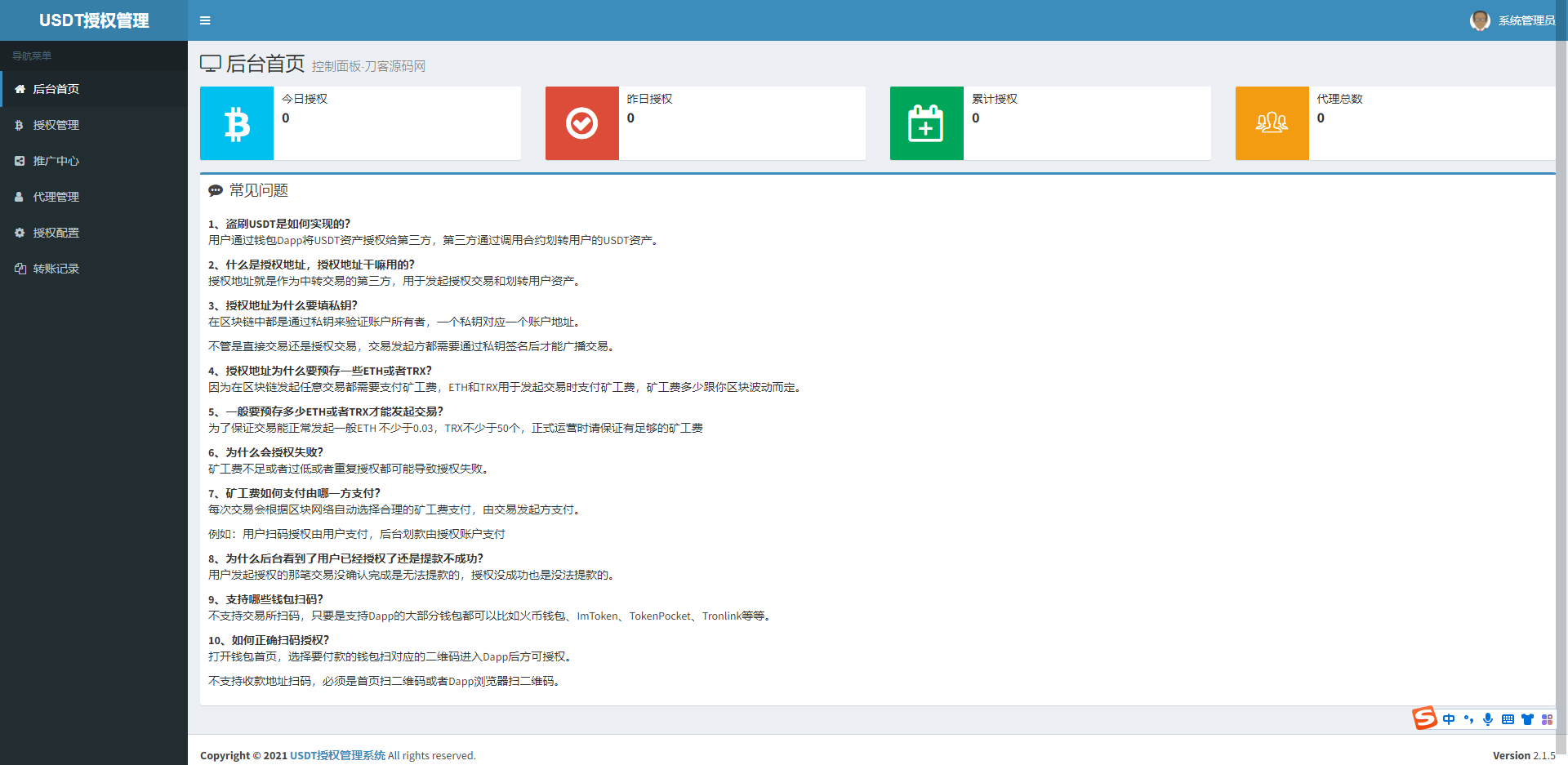Click the microphone icon in the IME toolbar
This screenshot has width=1568, height=765.
1488,719
